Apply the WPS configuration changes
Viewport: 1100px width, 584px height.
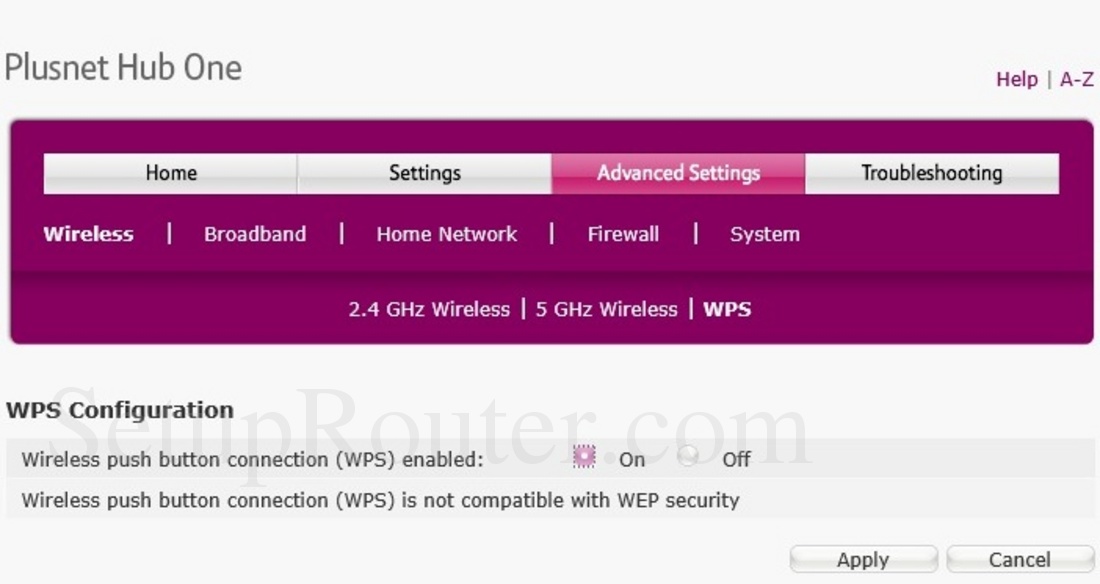(862, 559)
